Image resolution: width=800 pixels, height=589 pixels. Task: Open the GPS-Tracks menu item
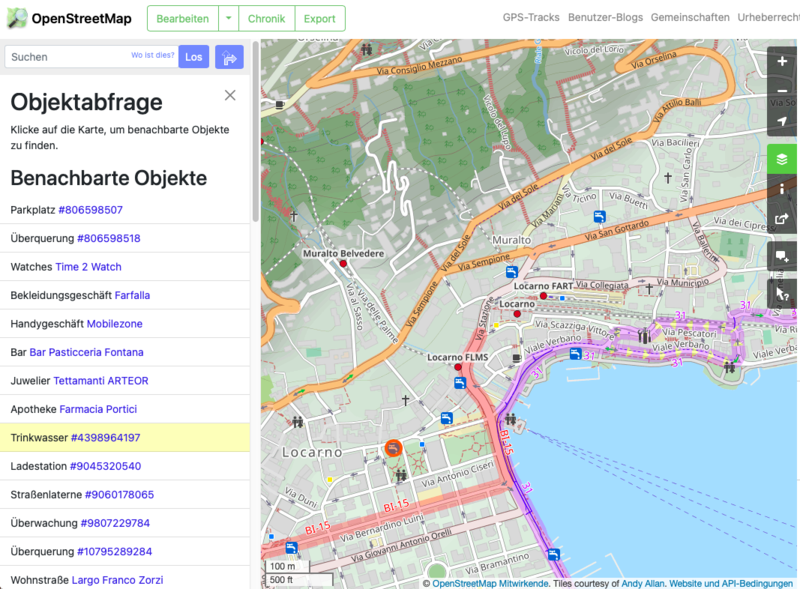point(529,16)
